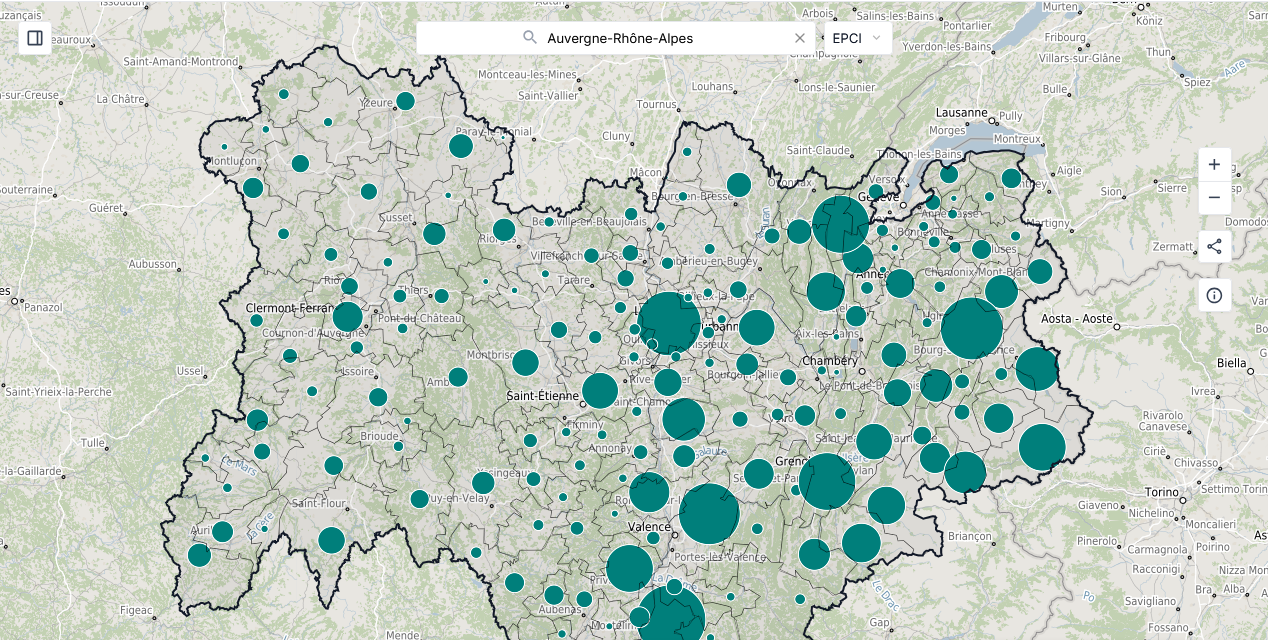Viewport: 1268px width, 640px height.
Task: Select the Fribourg label
Action: 1065,37
